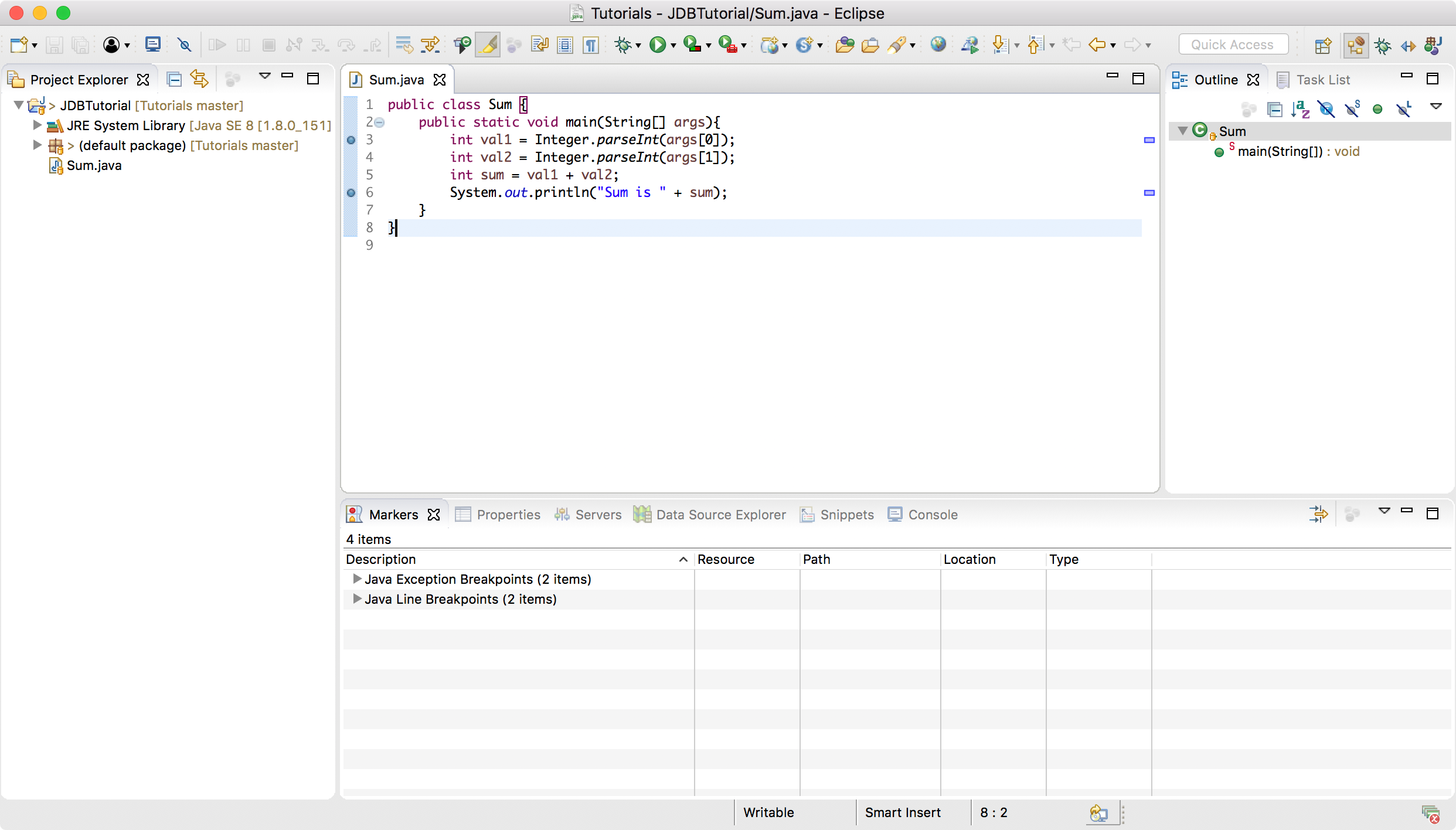This screenshot has width=1456, height=830.
Task: Click Collapse All in the Outline view
Action: pyautogui.click(x=1274, y=109)
